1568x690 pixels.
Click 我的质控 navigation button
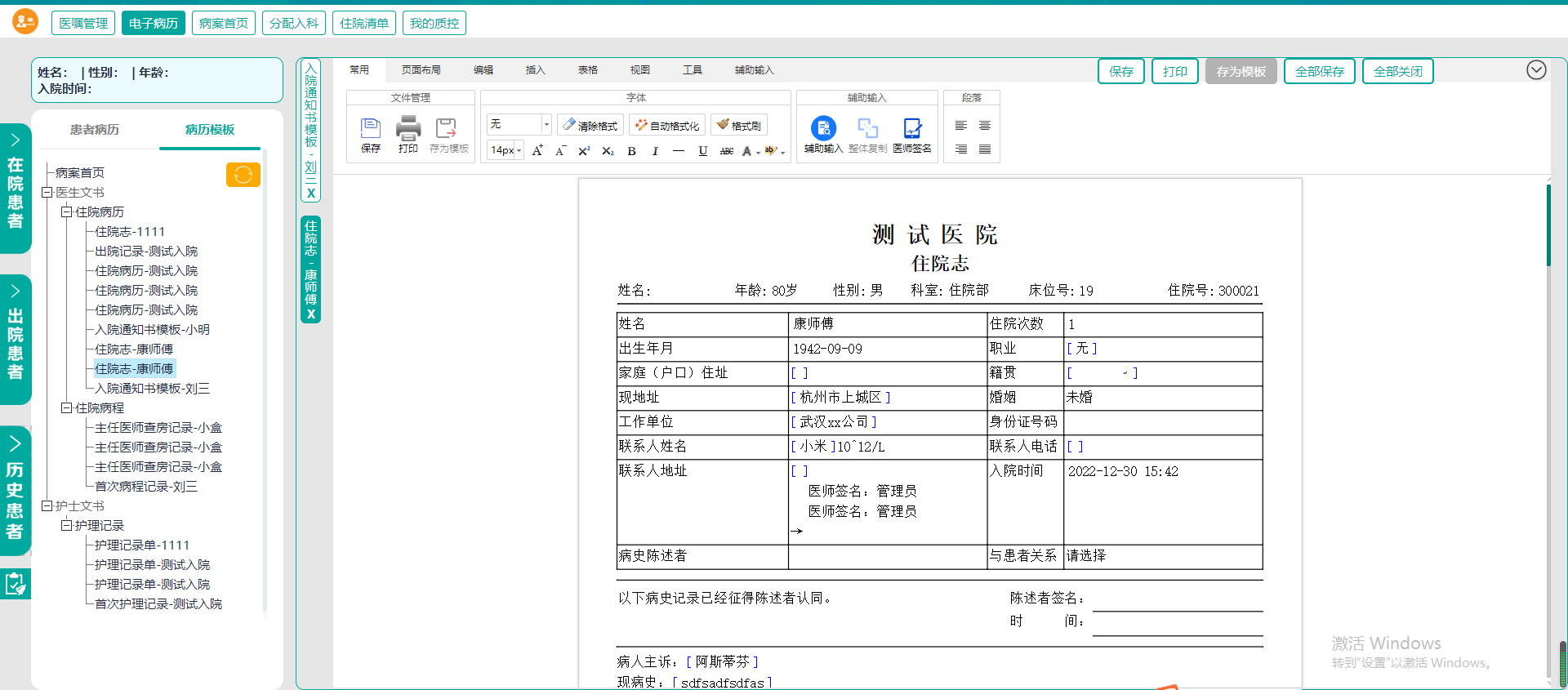coord(434,23)
